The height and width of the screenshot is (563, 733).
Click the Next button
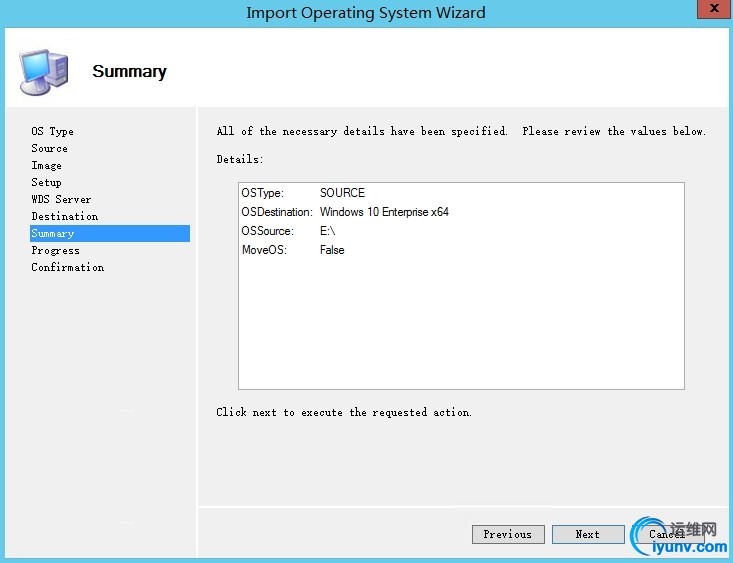tap(588, 534)
